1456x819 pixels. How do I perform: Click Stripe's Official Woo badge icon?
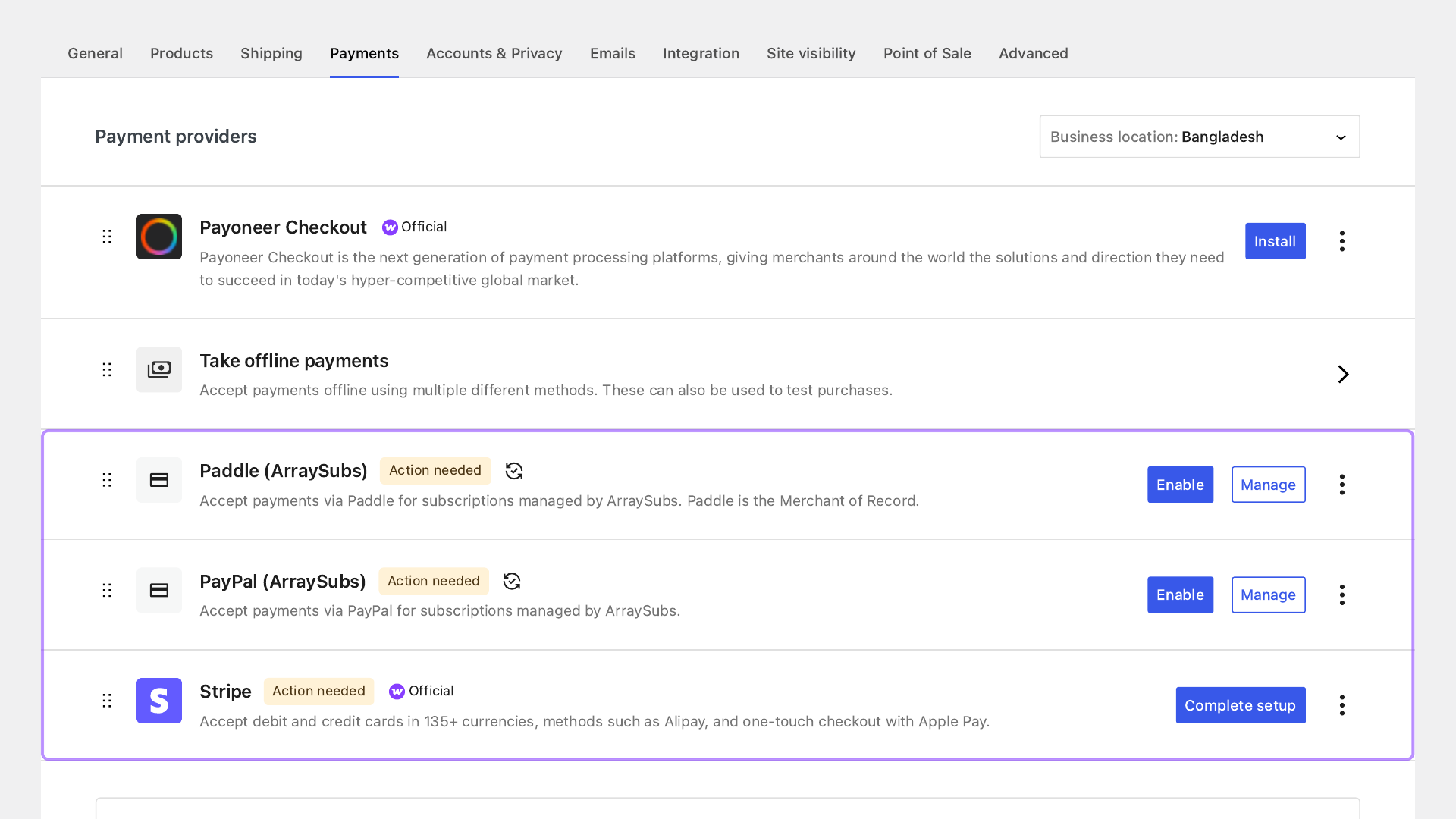click(x=397, y=692)
